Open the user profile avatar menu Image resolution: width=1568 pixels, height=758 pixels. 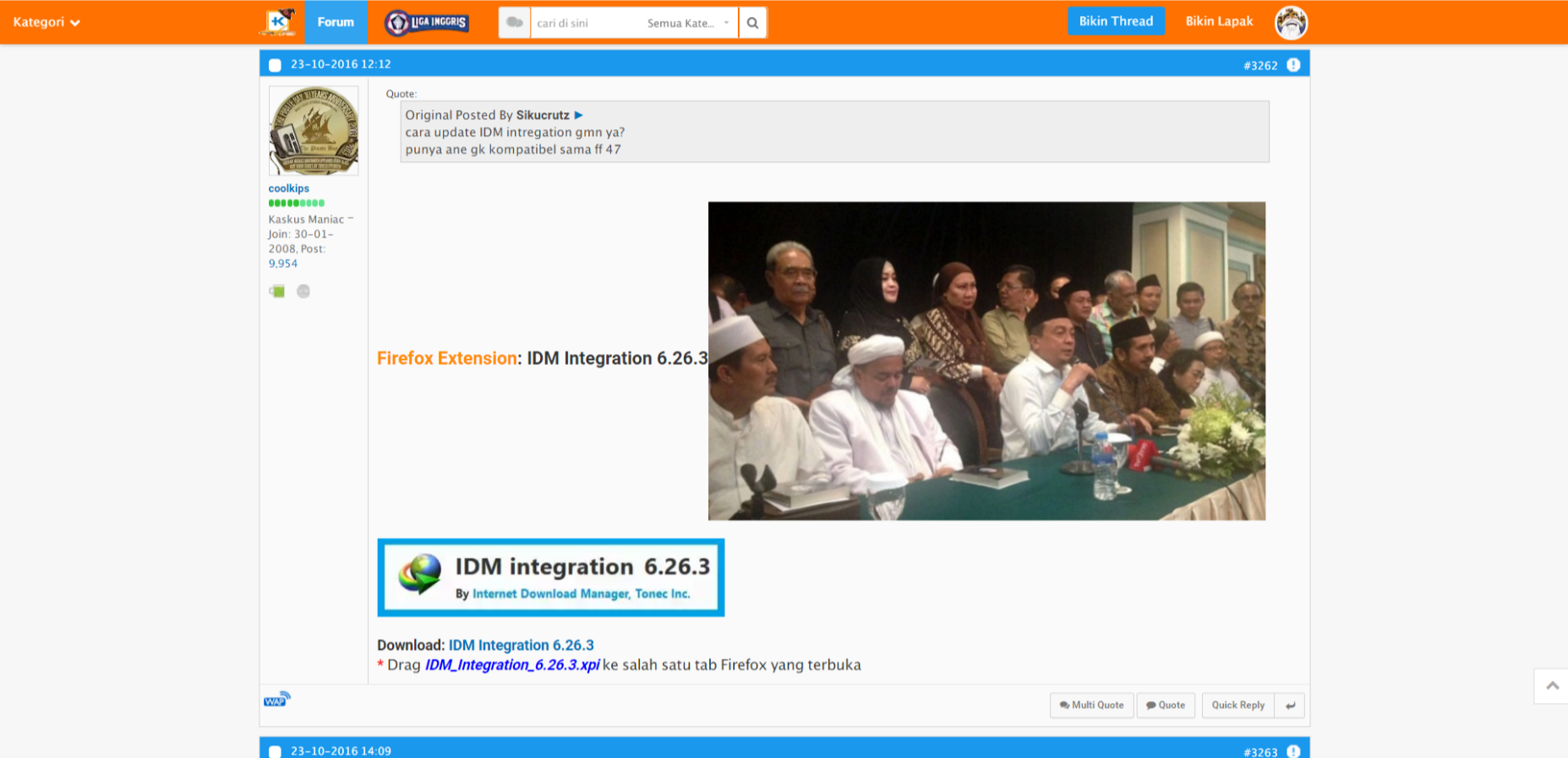[x=1291, y=23]
